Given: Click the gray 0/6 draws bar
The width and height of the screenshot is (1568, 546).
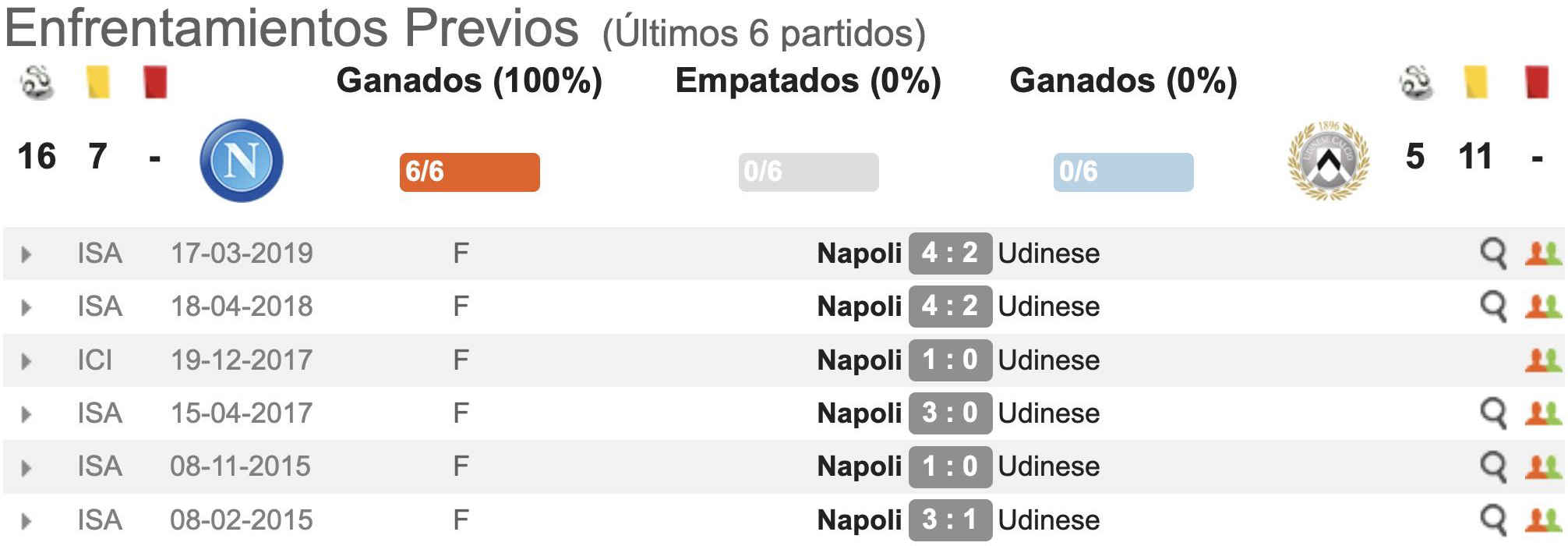Looking at the screenshot, I should (808, 172).
